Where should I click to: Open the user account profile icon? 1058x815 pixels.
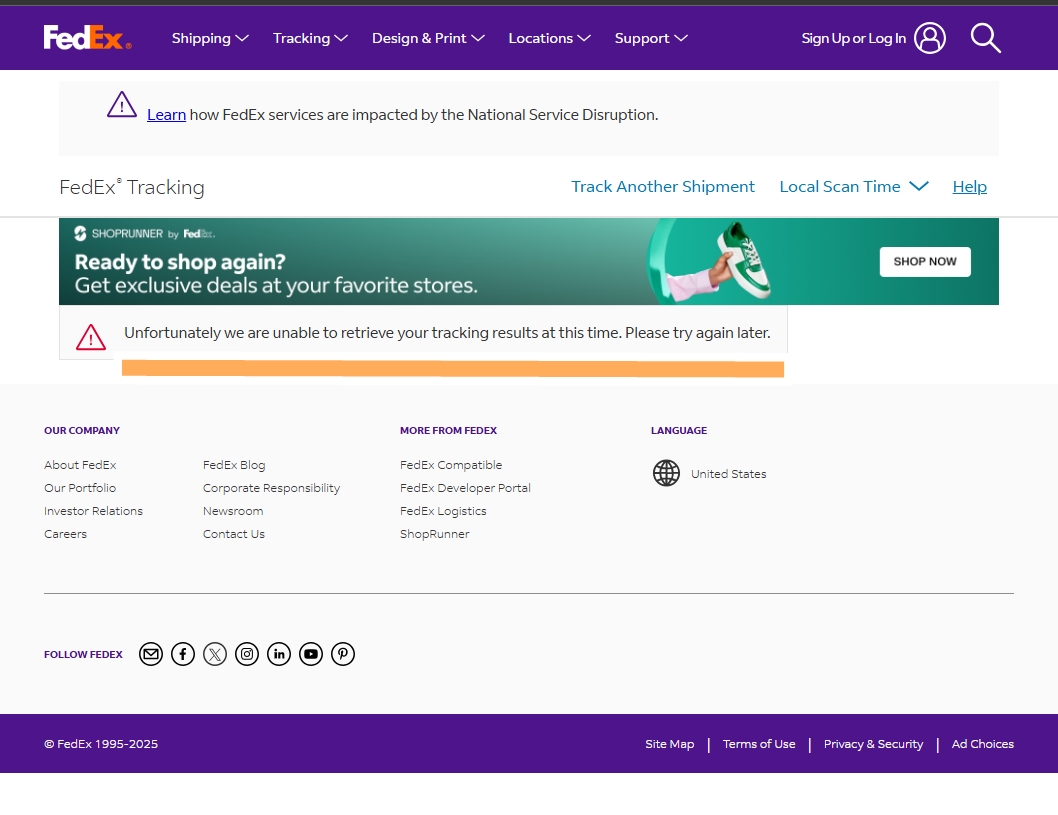930,38
